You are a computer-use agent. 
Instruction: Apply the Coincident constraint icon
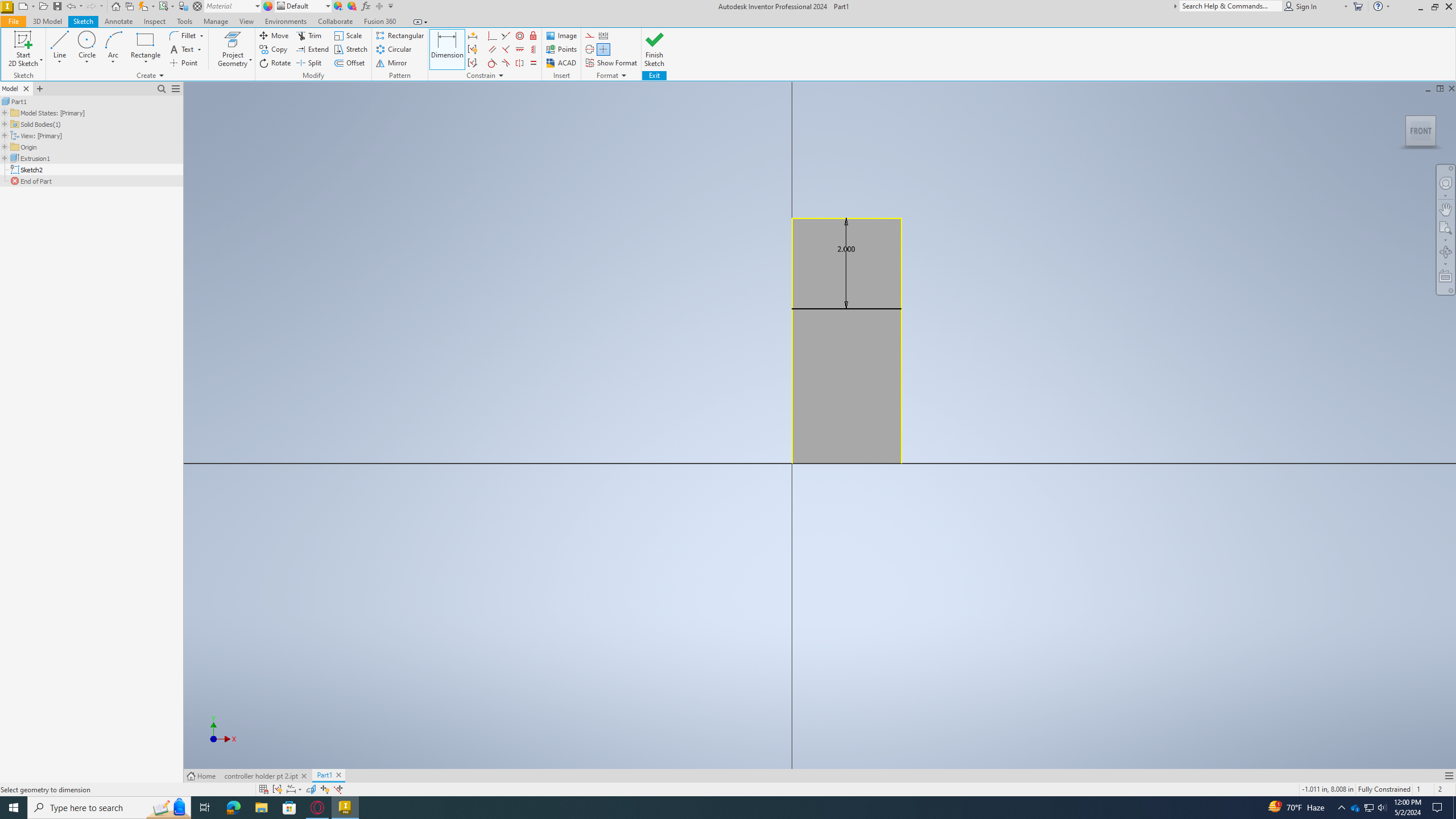(493, 36)
